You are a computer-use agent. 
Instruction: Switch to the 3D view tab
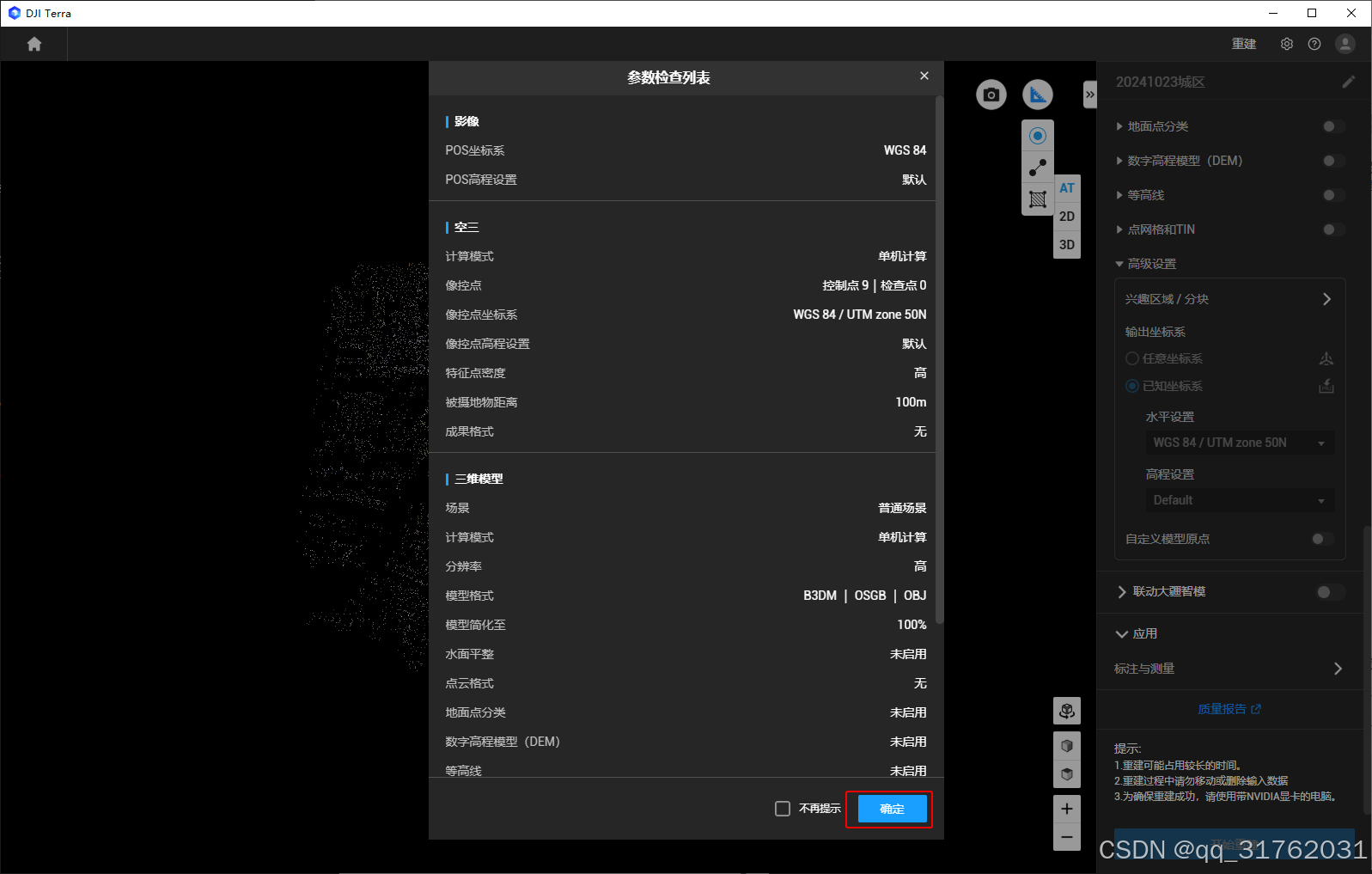point(1067,245)
